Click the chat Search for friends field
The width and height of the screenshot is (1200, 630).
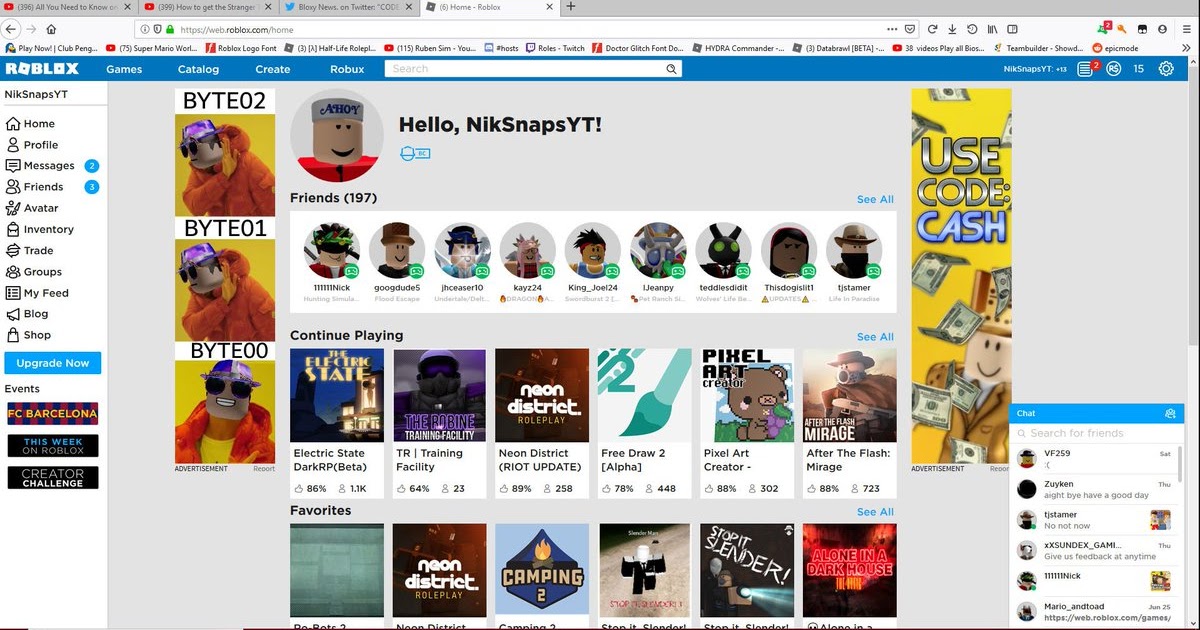1097,433
